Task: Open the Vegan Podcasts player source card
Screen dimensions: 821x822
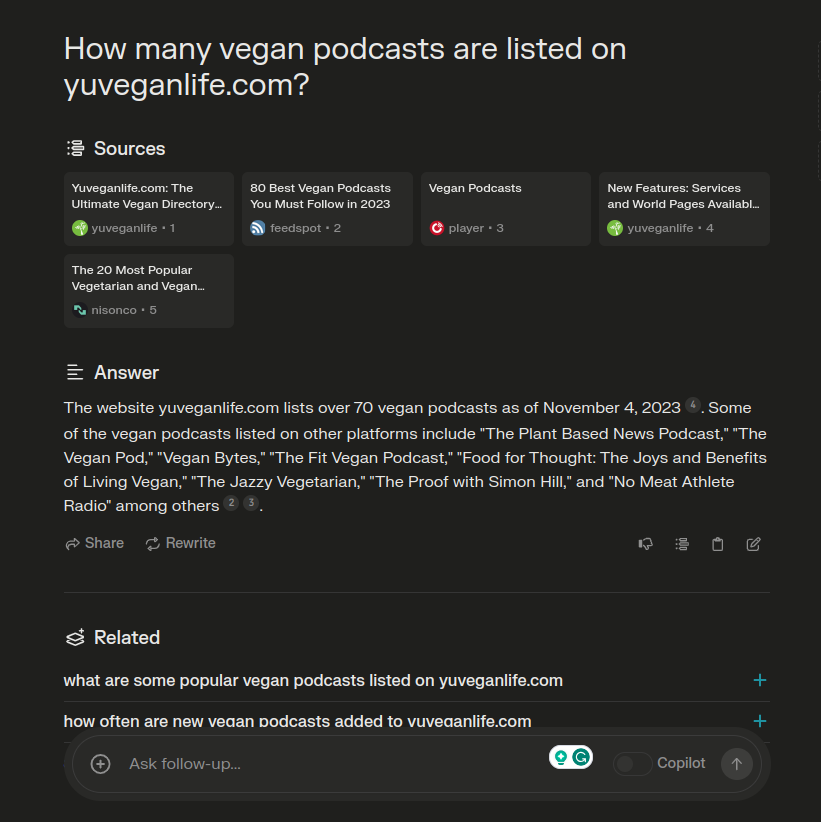Action: [506, 209]
